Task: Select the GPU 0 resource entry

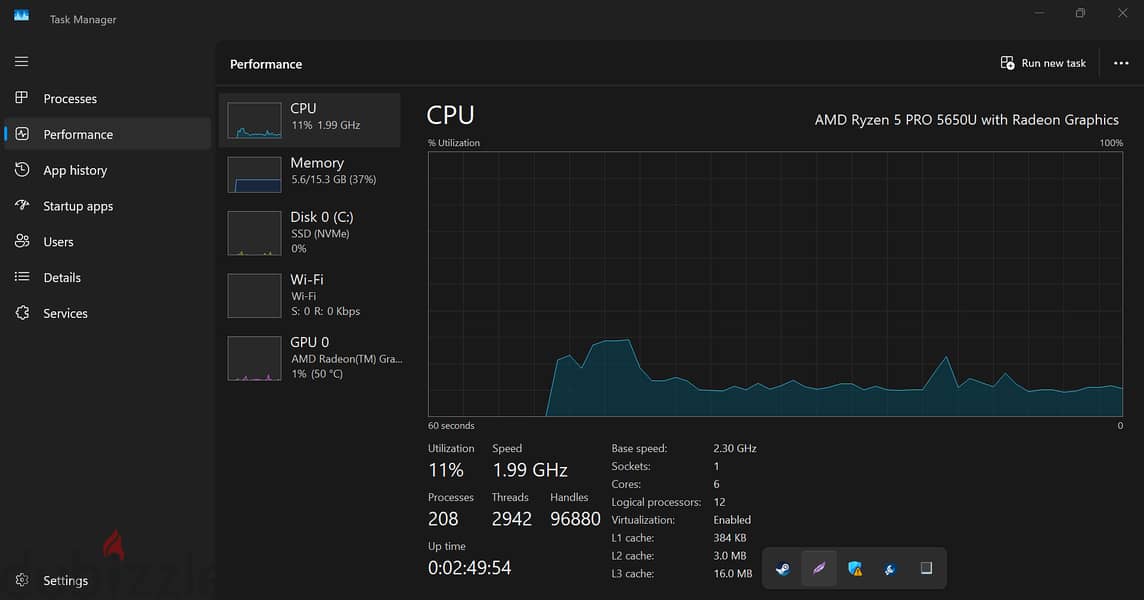Action: tap(309, 358)
